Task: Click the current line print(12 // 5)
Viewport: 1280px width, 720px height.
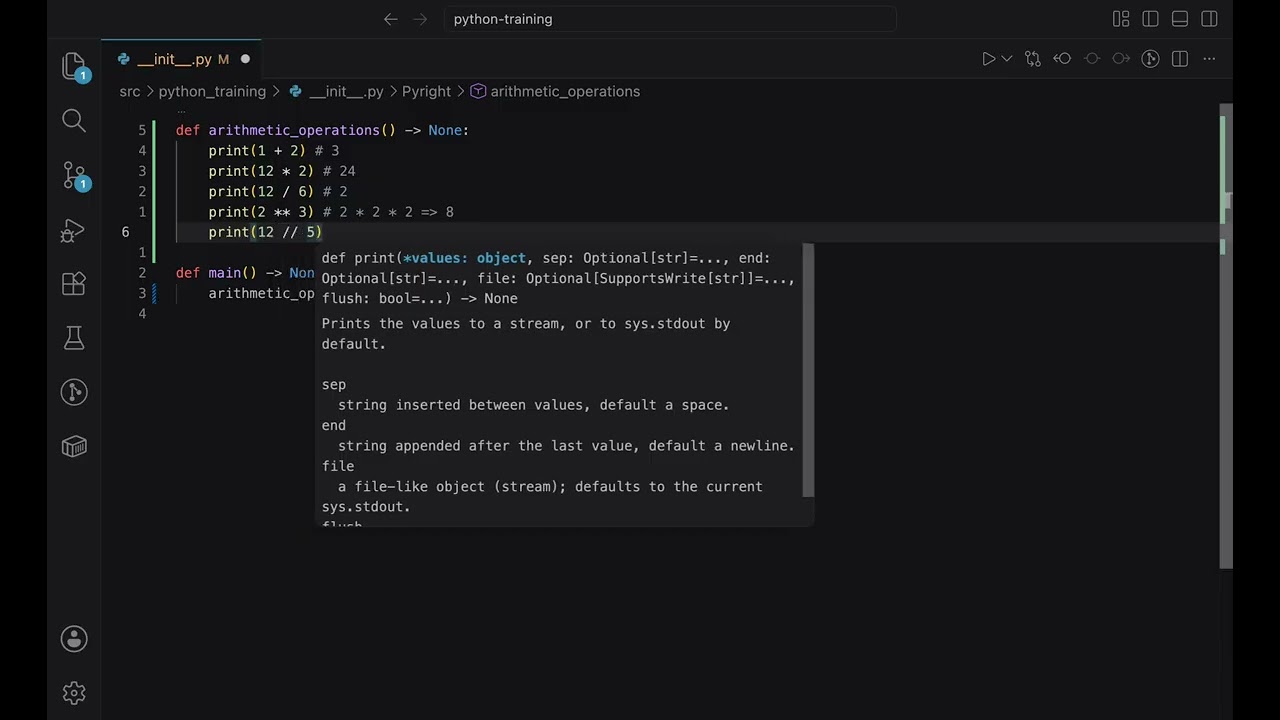Action: click(265, 232)
